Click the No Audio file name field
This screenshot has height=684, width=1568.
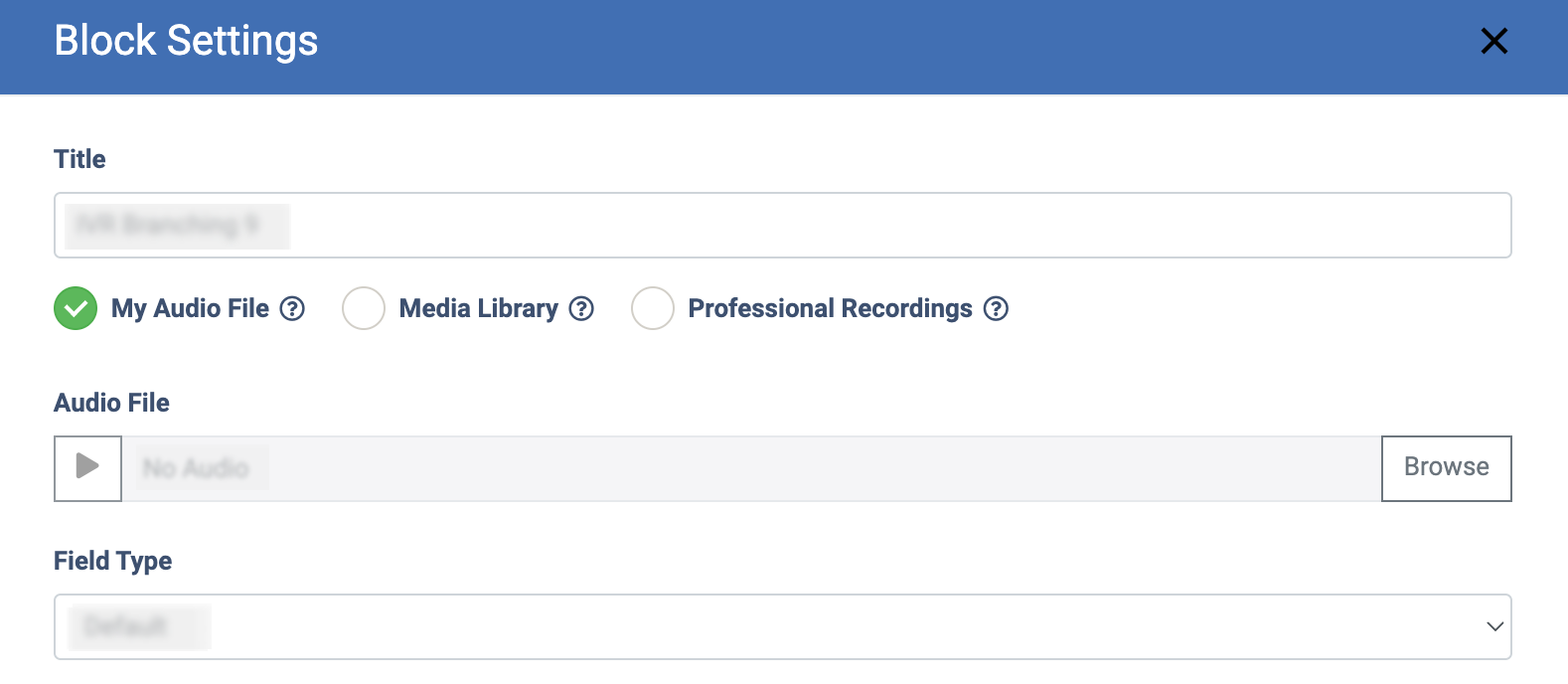[x=750, y=468]
